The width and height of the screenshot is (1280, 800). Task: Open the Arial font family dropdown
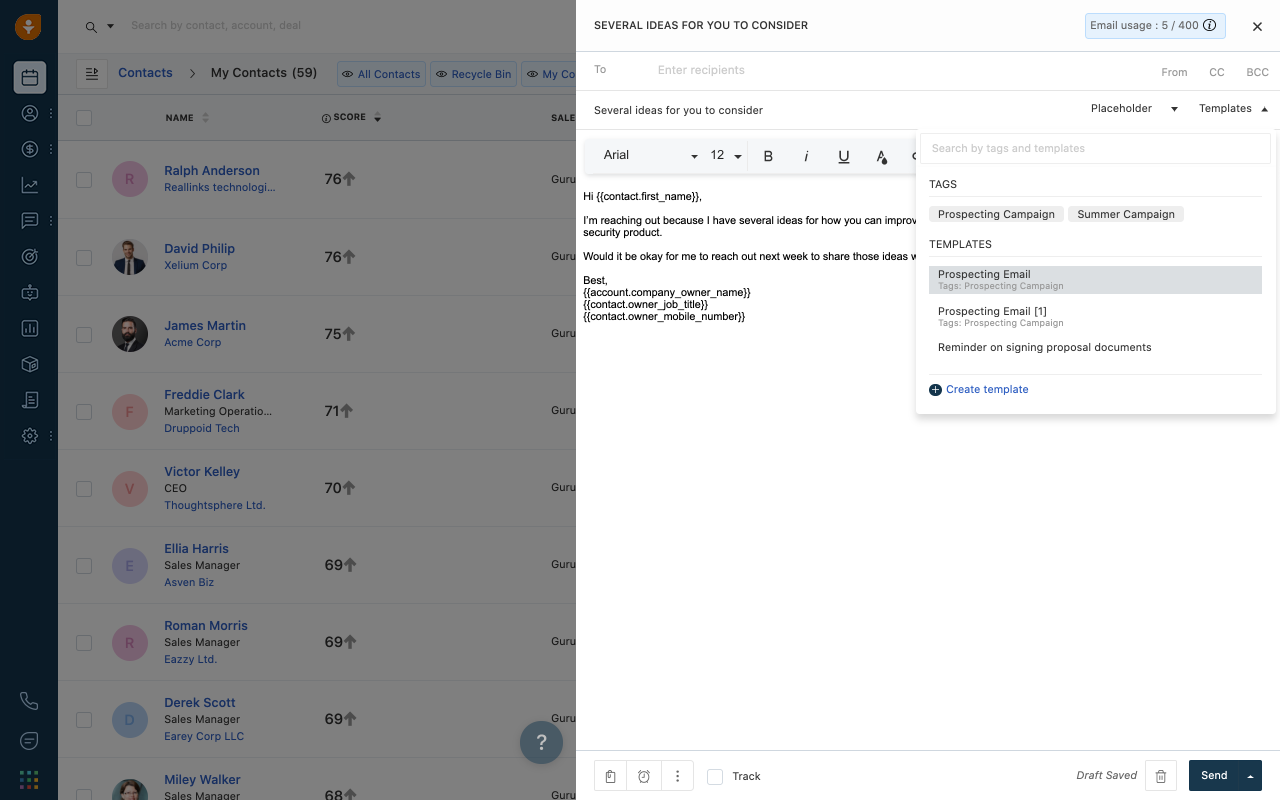click(x=650, y=156)
